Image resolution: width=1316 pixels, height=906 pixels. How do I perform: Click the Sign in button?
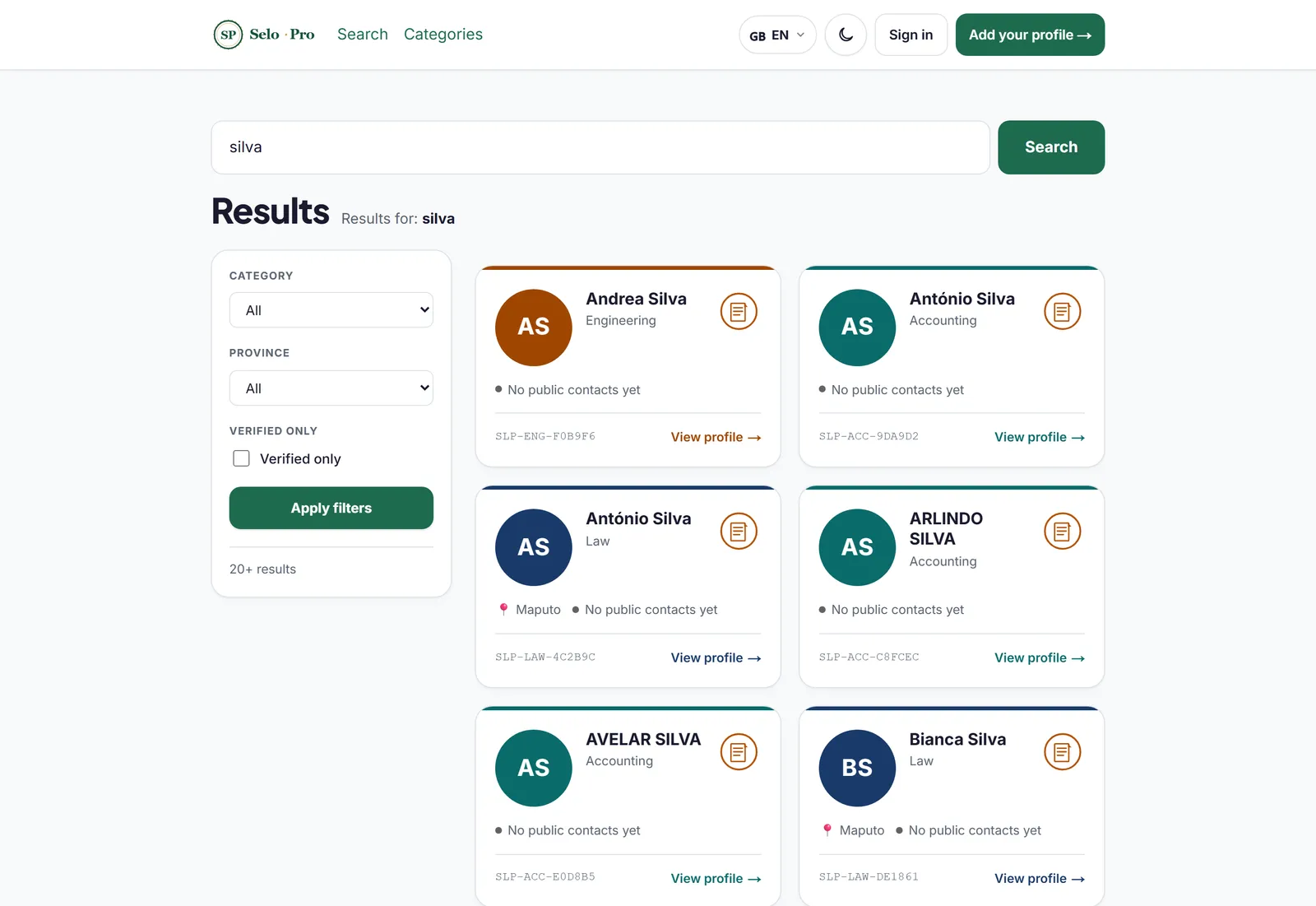(x=911, y=35)
